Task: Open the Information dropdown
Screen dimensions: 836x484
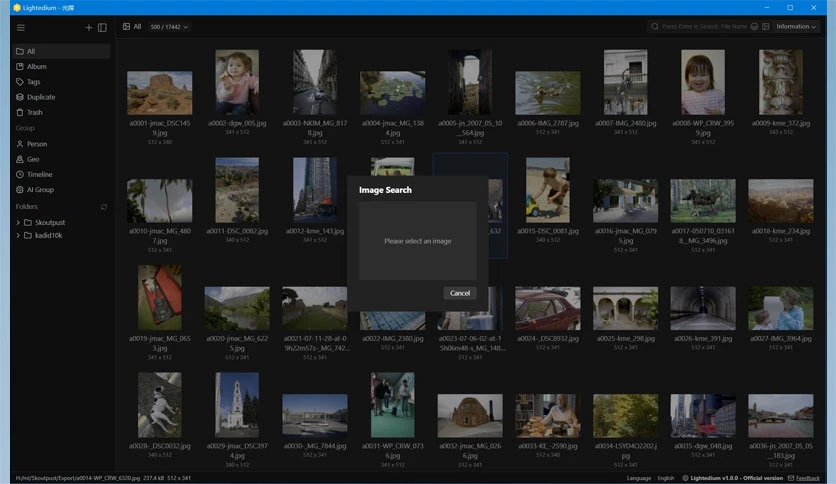Action: (795, 26)
